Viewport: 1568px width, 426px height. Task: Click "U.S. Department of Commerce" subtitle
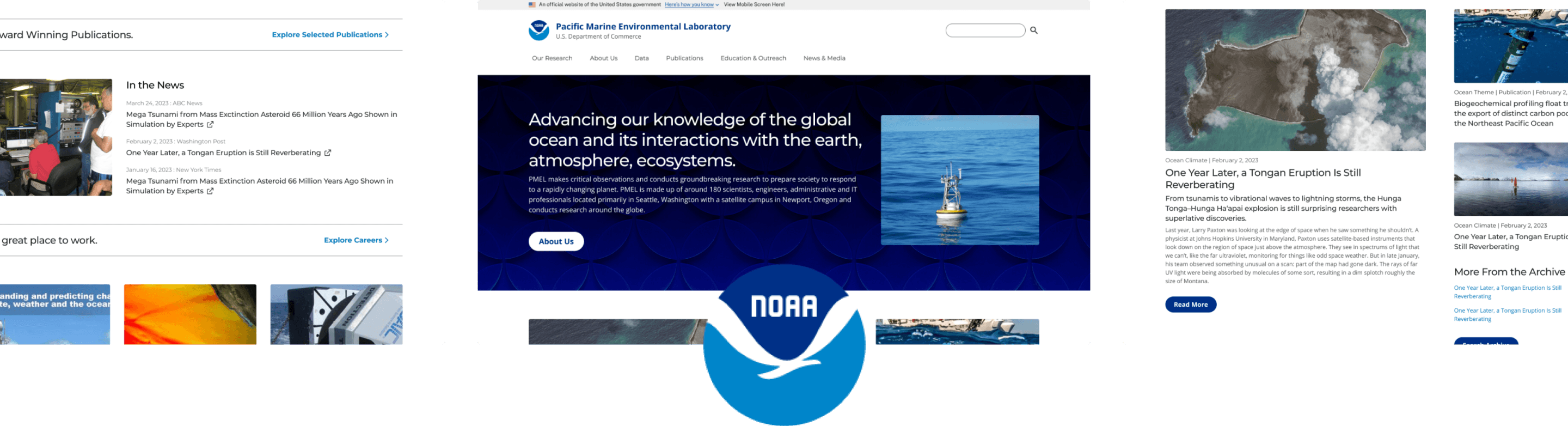coord(598,36)
